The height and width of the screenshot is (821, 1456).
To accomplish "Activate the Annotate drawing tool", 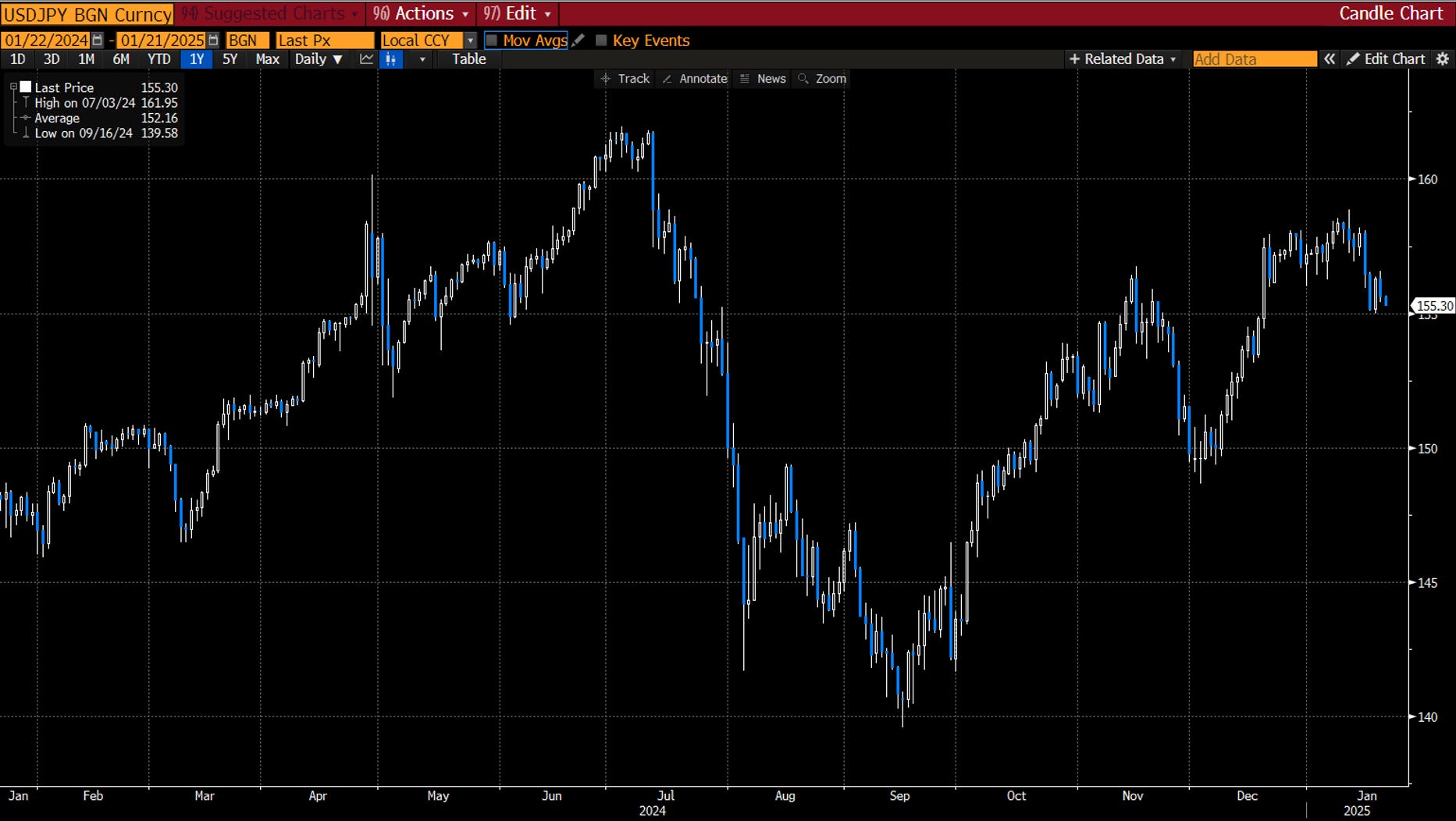I will click(x=695, y=79).
